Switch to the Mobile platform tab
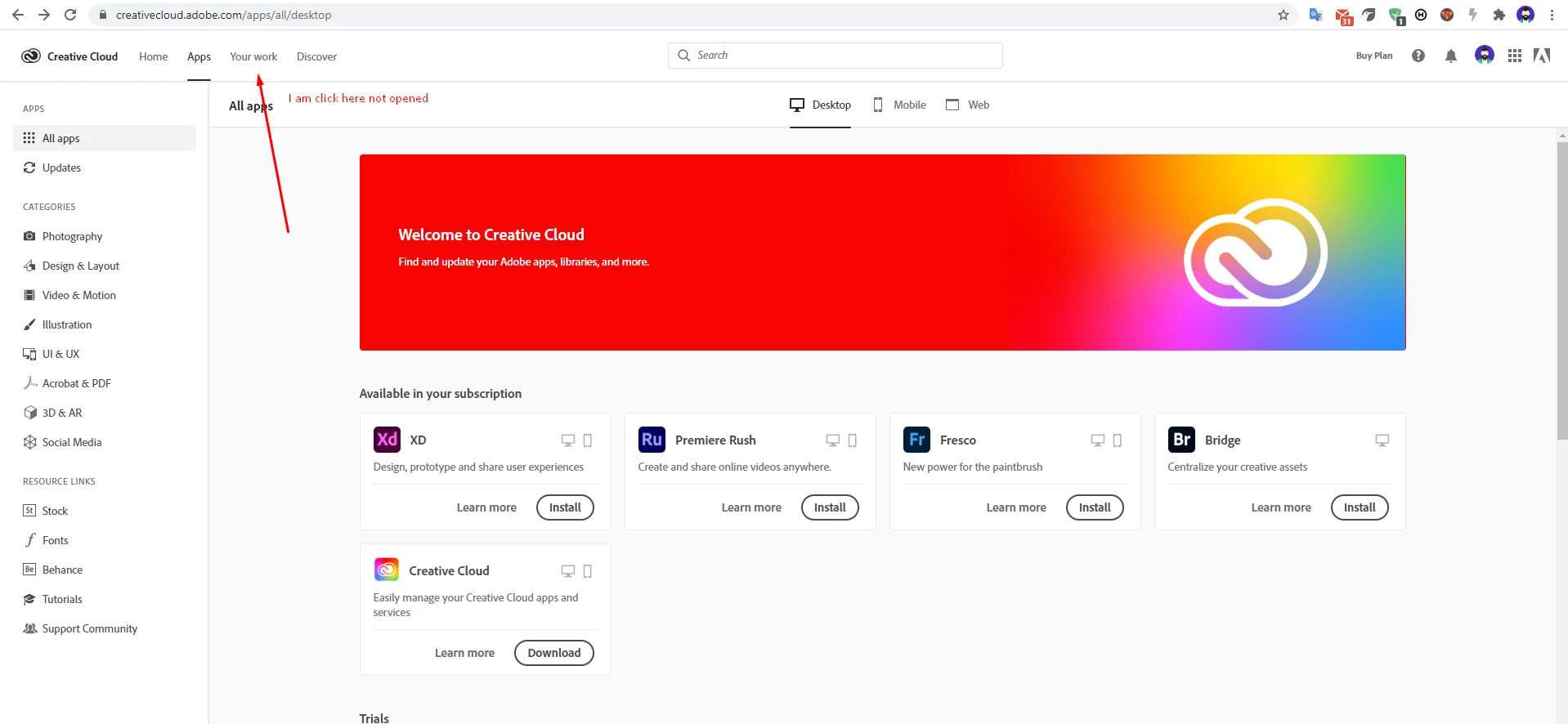This screenshot has width=1568, height=724. [x=899, y=105]
